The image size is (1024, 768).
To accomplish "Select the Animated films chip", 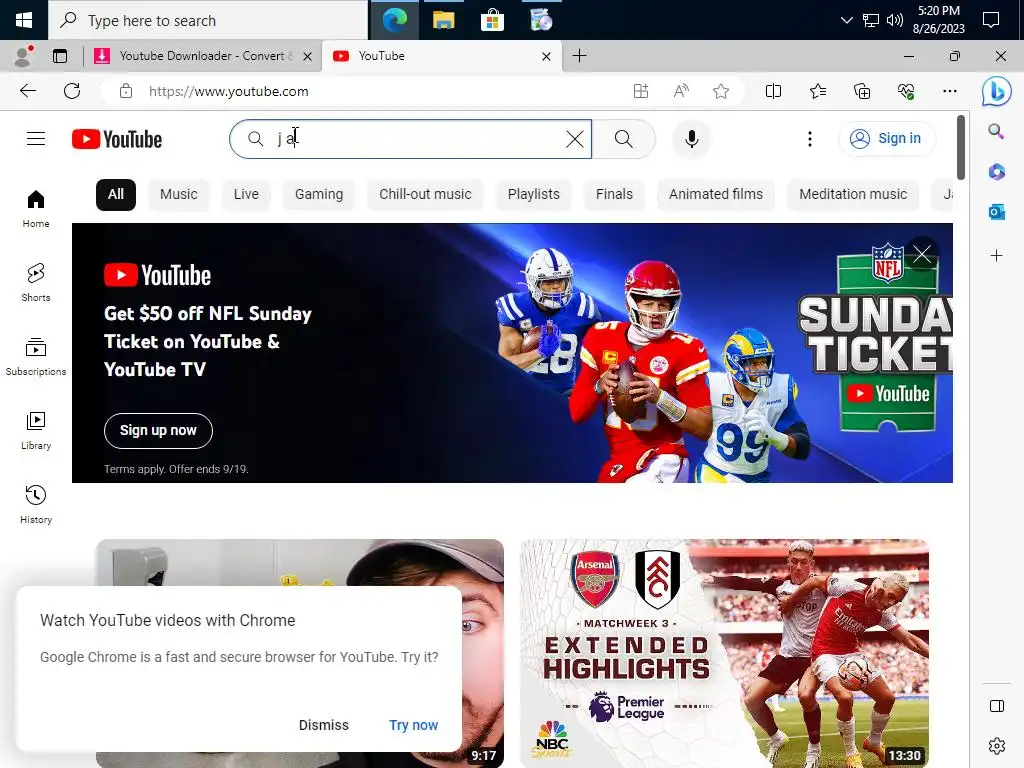I will click(716, 194).
